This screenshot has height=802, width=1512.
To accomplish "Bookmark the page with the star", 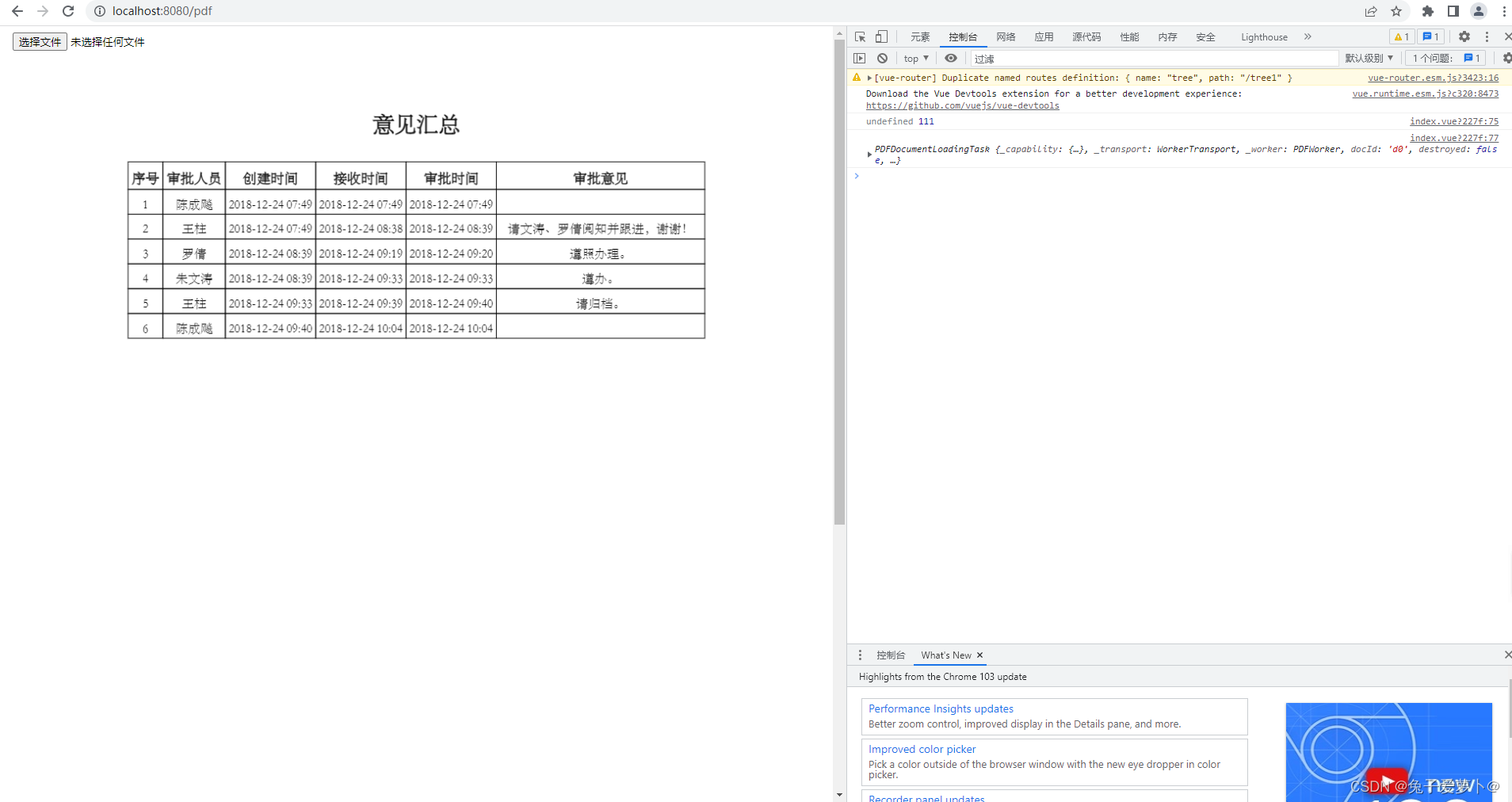I will tap(1397, 11).
